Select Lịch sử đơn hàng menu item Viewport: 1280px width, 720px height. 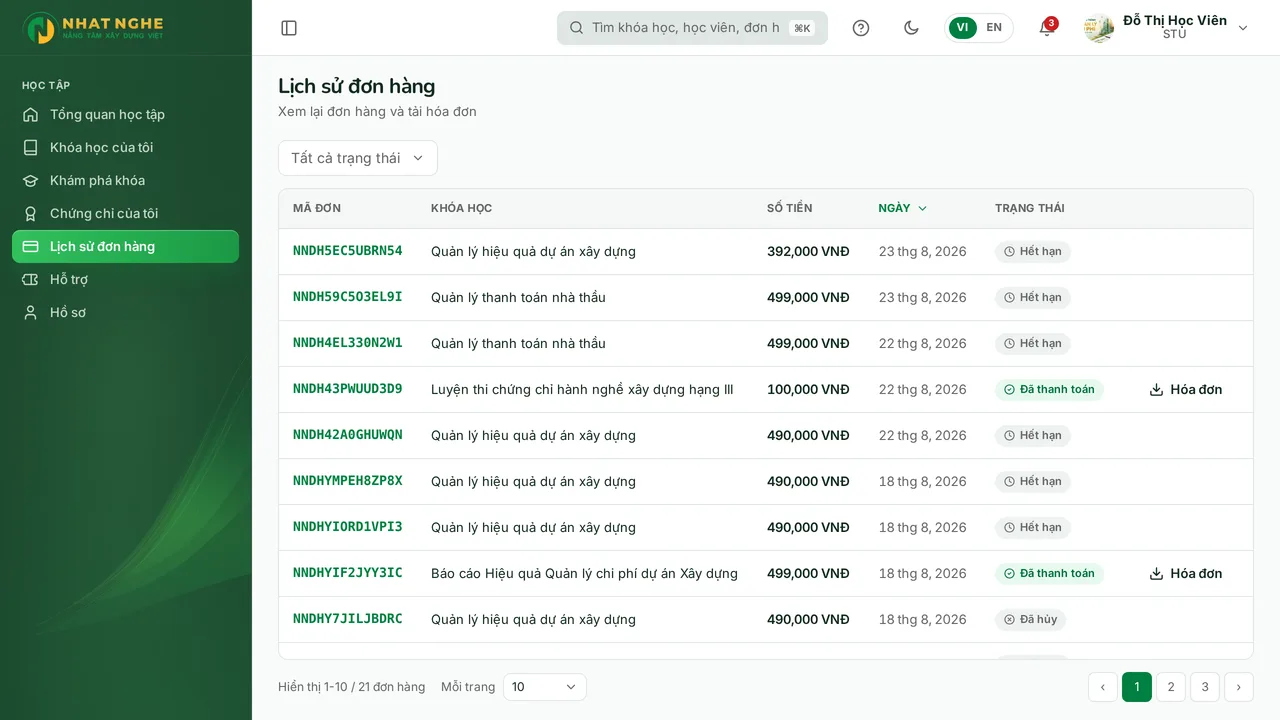coord(125,246)
